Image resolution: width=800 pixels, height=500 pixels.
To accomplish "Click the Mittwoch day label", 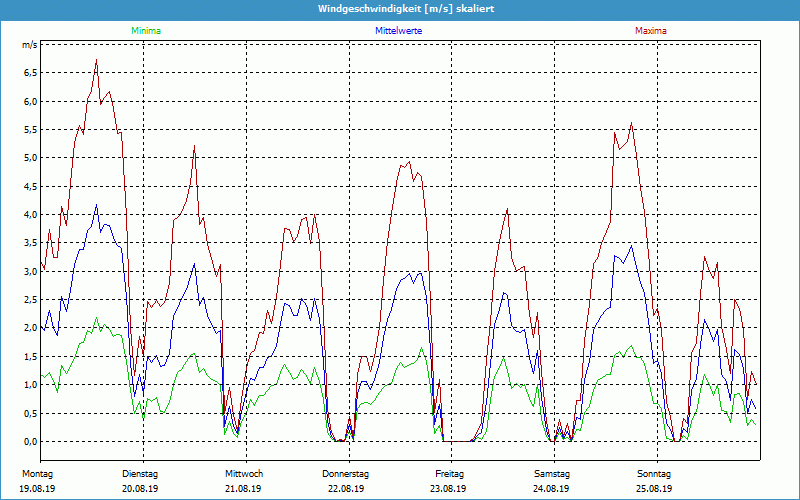I will coord(244,474).
